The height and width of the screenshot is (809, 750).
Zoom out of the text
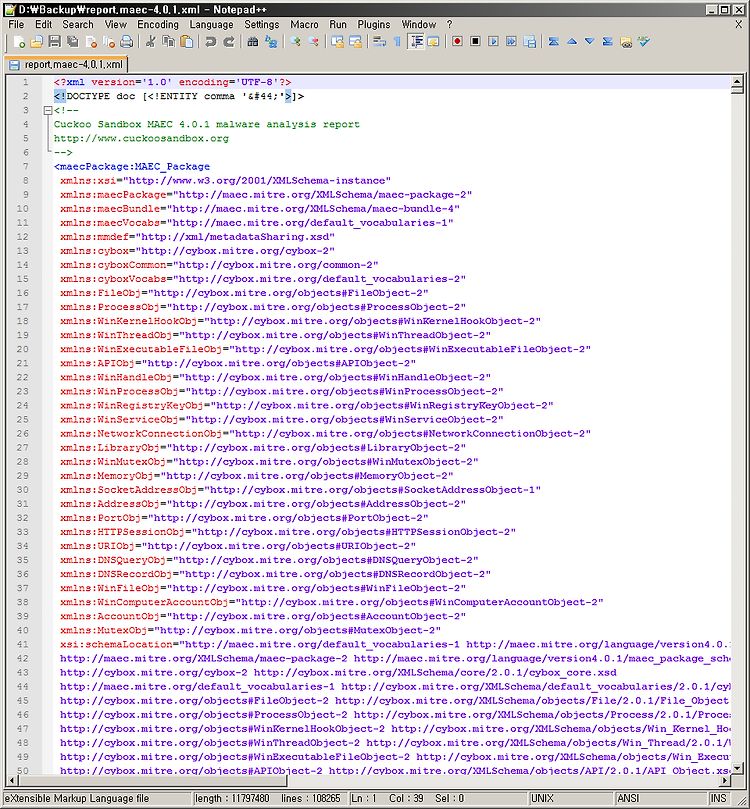313,42
